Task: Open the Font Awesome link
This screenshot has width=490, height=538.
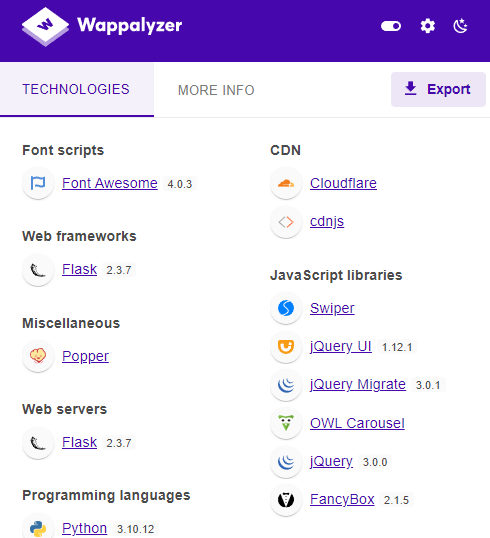Action: 110,183
